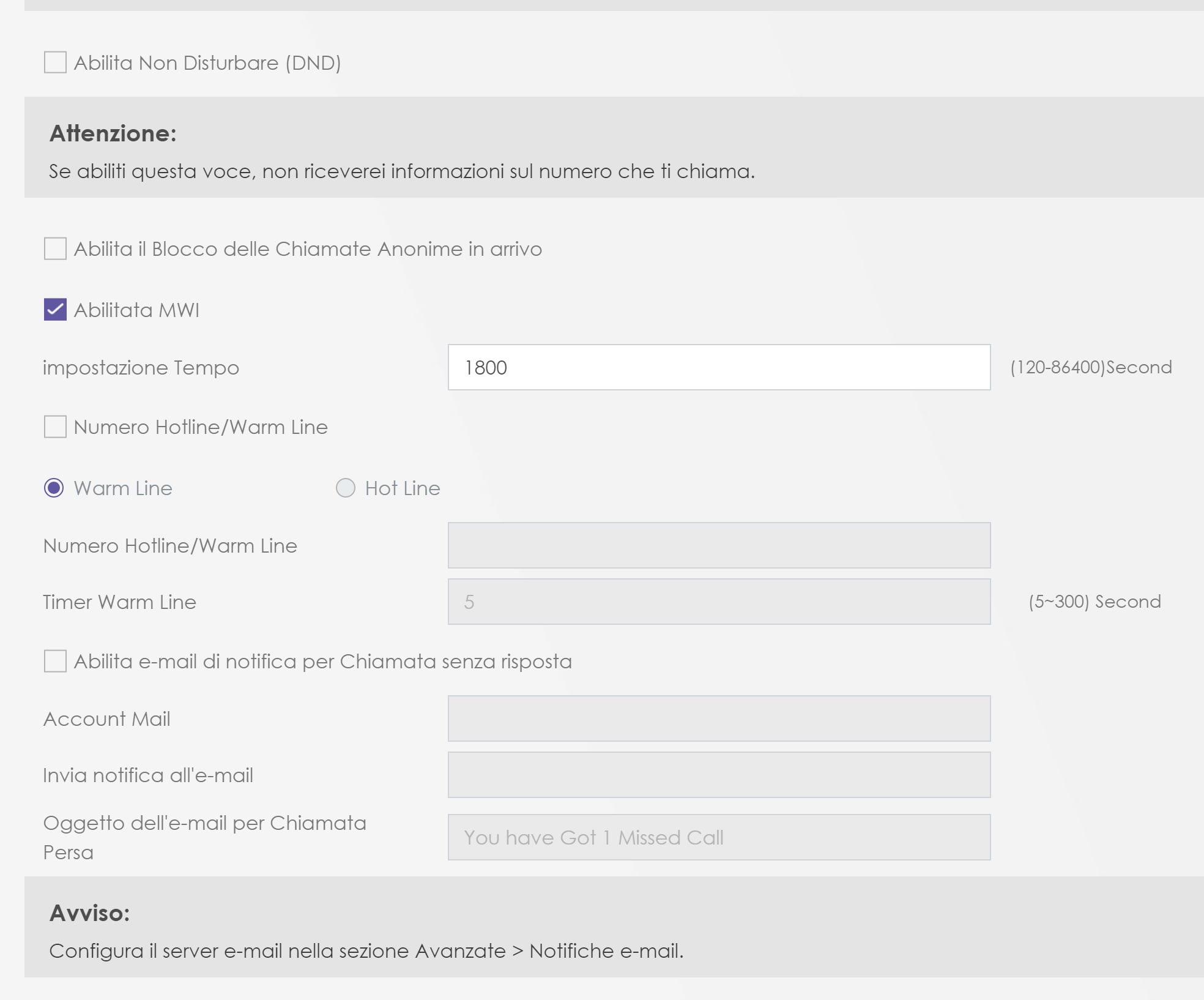Check the e-mail notifica Chiamata senza risposta box
Screen dimensions: 1204x1000
[x=55, y=661]
